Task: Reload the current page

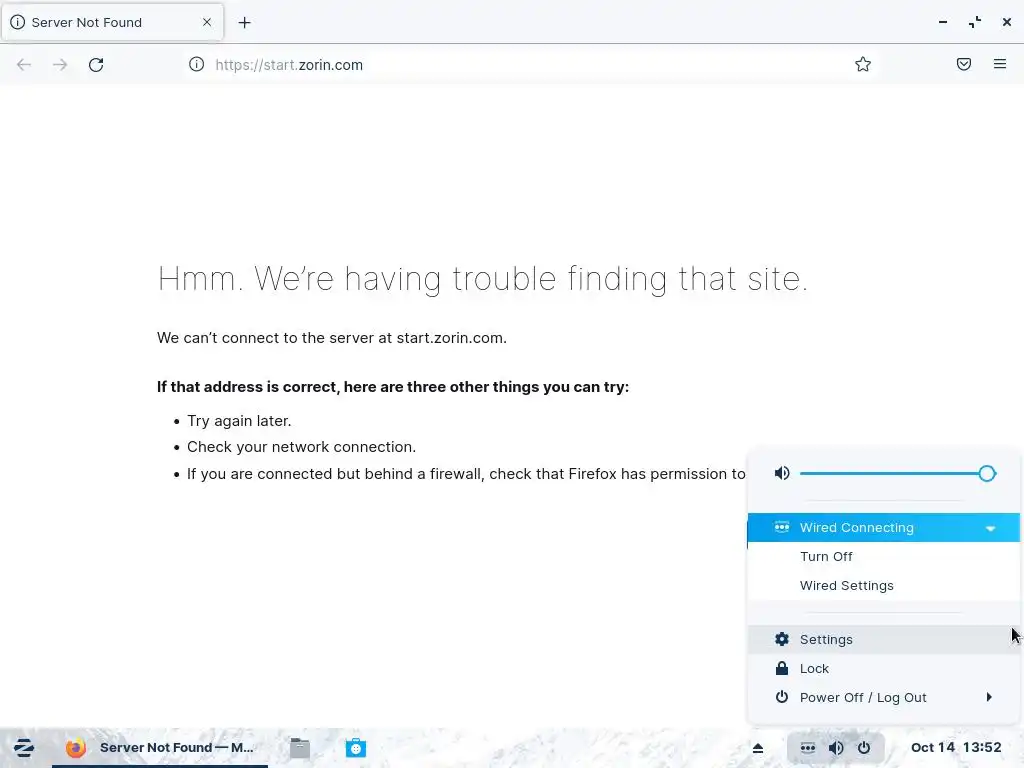Action: tap(96, 64)
